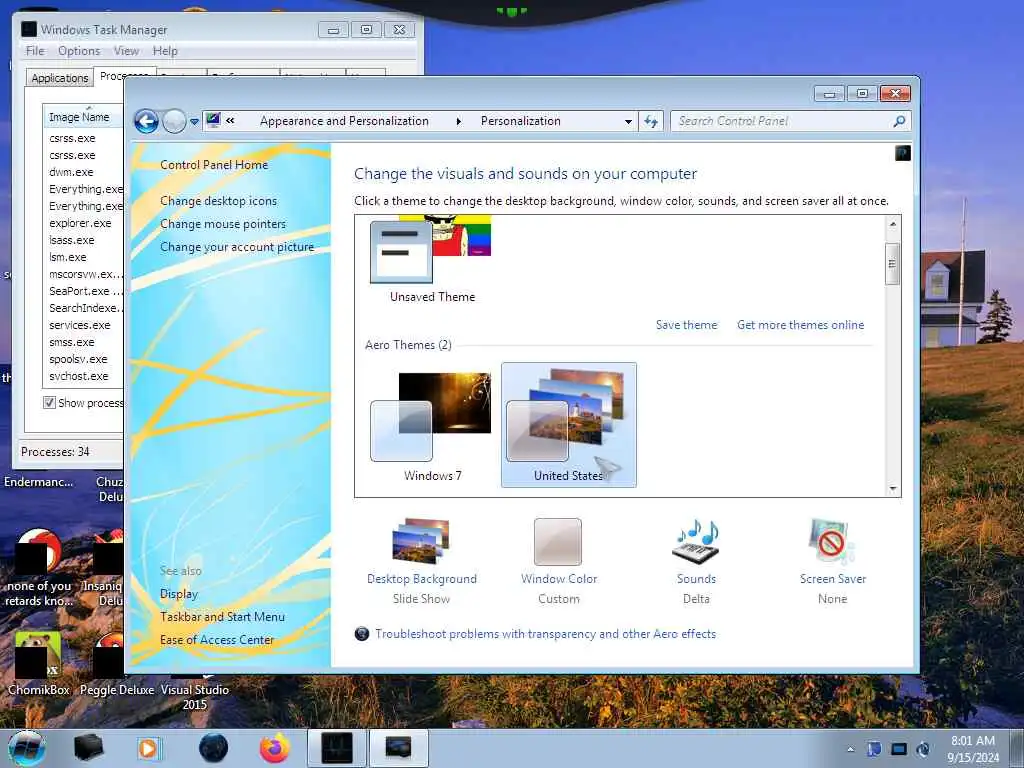Switch to Task Manager taskbar button
The height and width of the screenshot is (768, 1024).
click(x=337, y=748)
